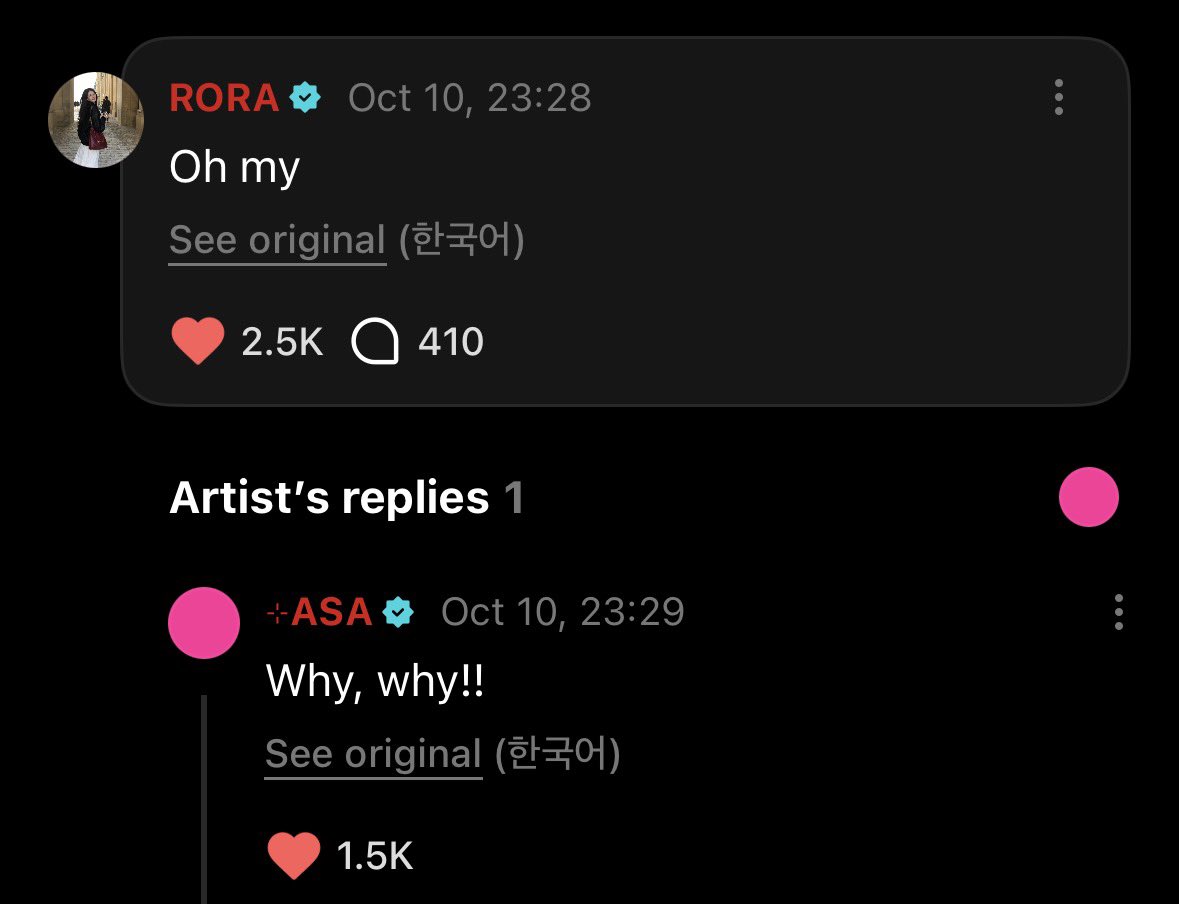The width and height of the screenshot is (1179, 904).
Task: Tap pink avatar beside Artist's replies
Action: pos(1089,497)
